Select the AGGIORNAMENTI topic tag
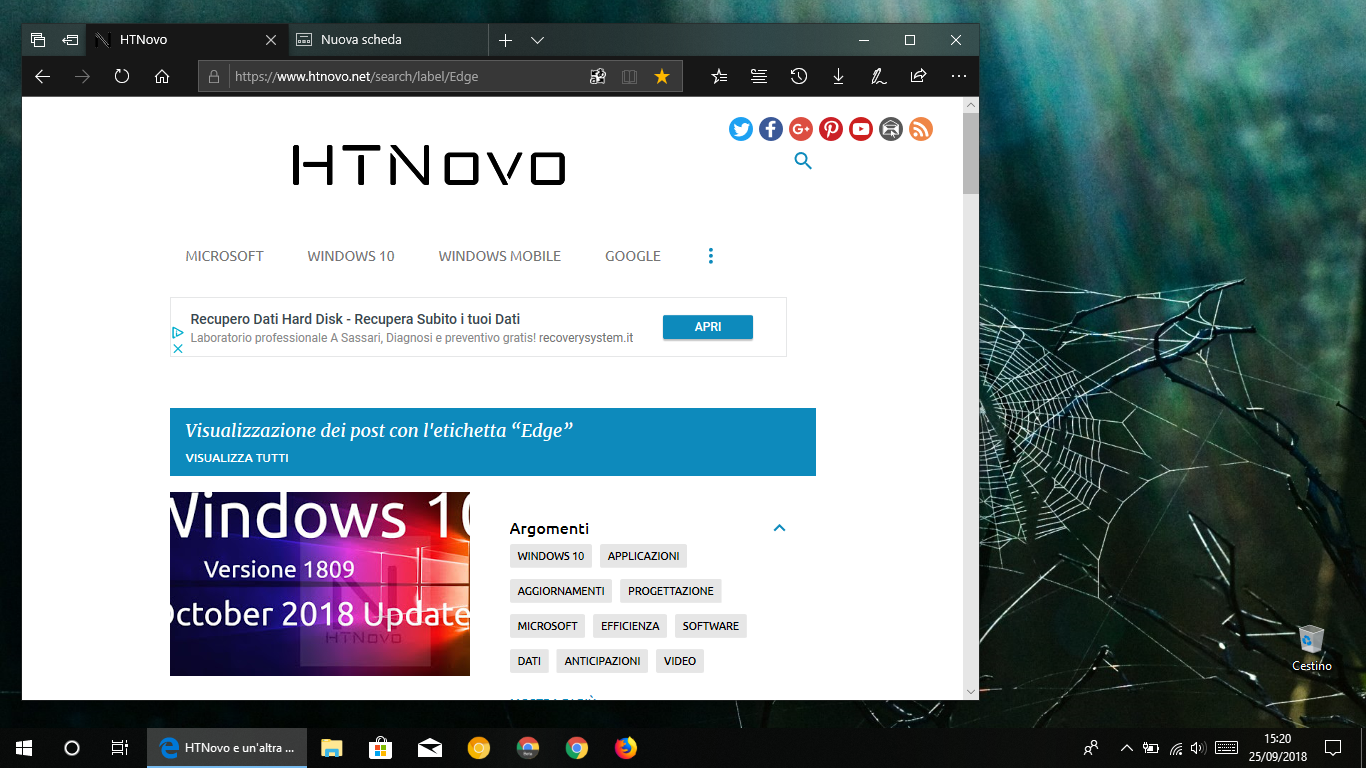The height and width of the screenshot is (768, 1366). 561,591
